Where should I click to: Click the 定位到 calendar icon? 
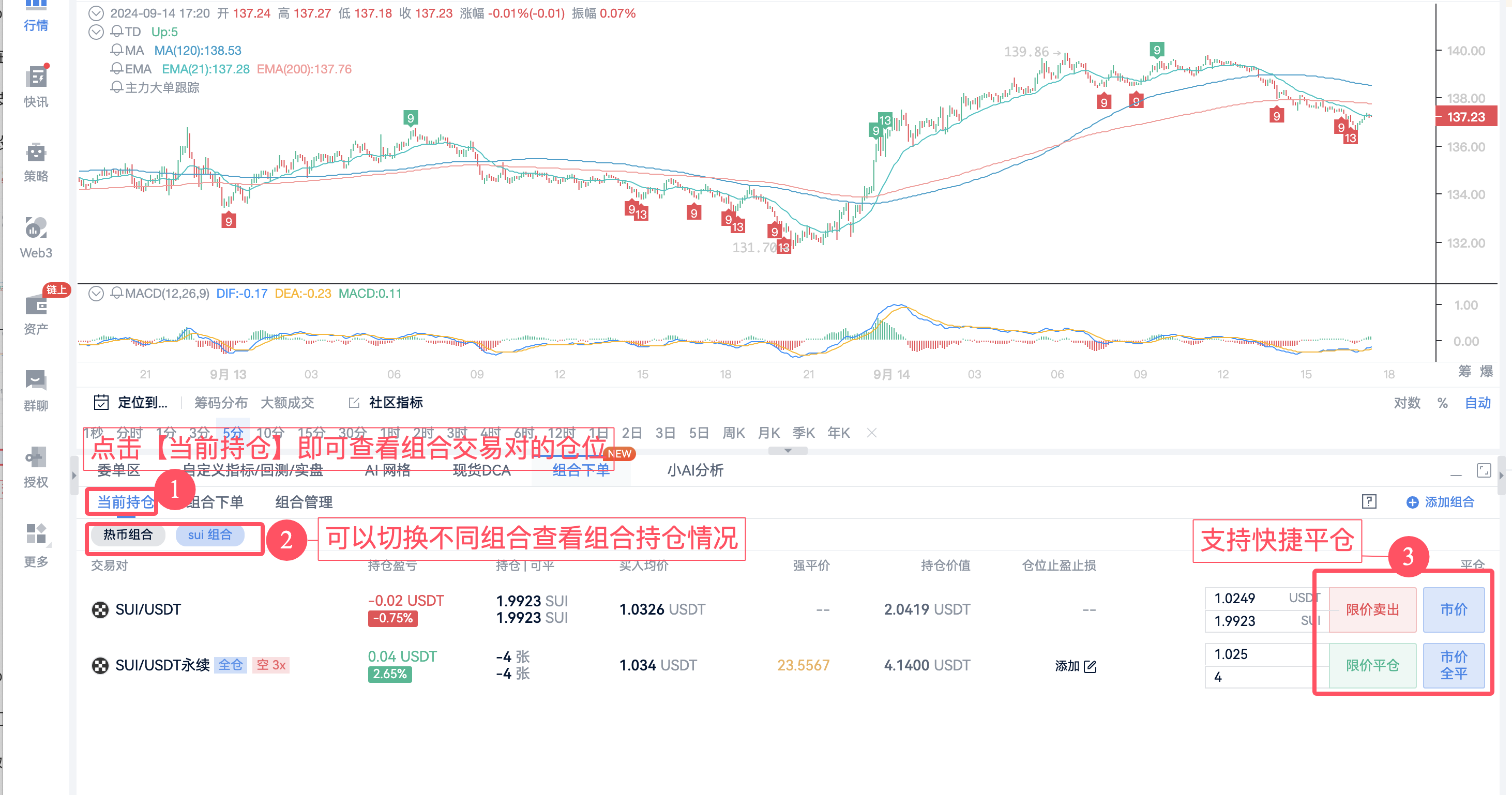coord(101,403)
